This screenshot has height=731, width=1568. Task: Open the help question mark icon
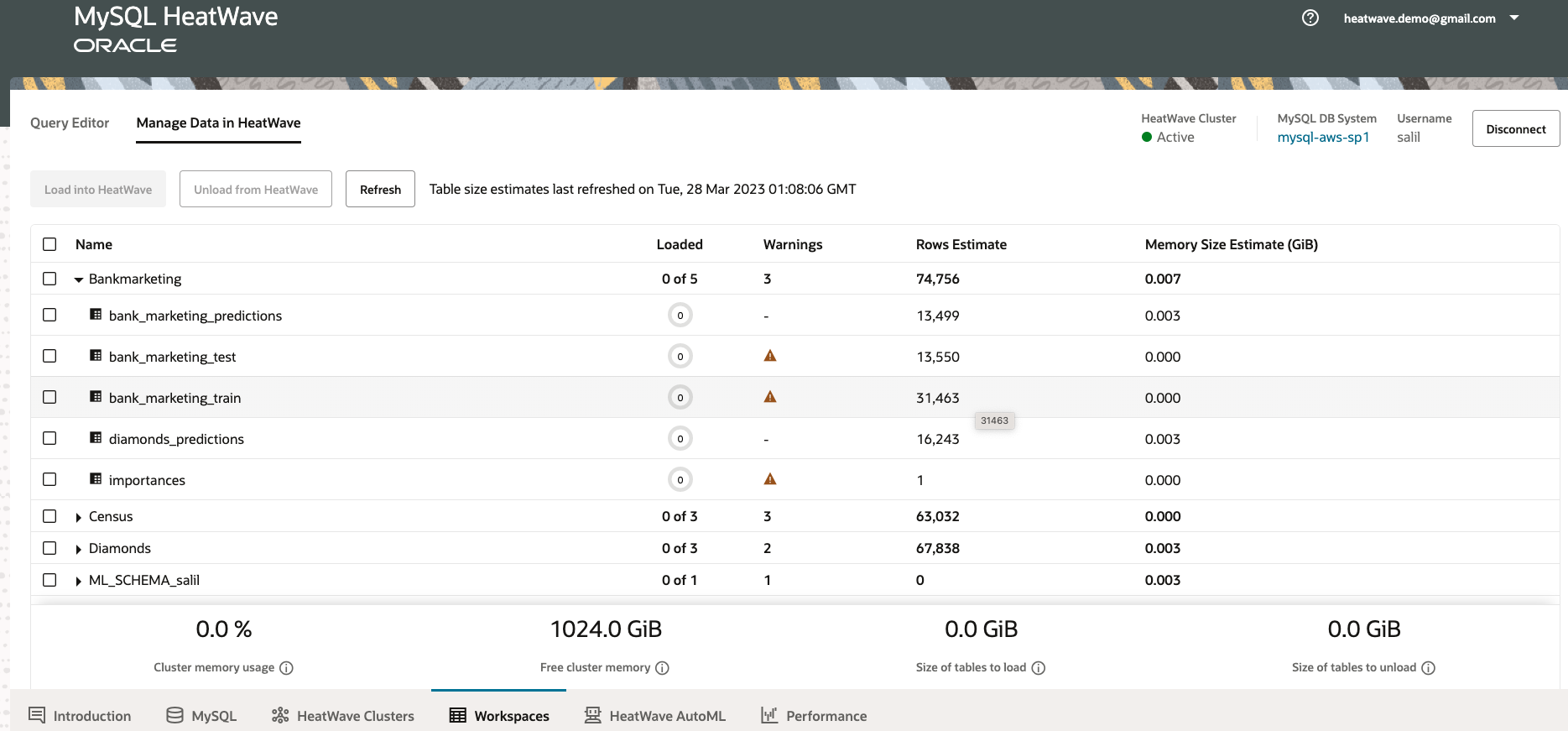[x=1310, y=18]
